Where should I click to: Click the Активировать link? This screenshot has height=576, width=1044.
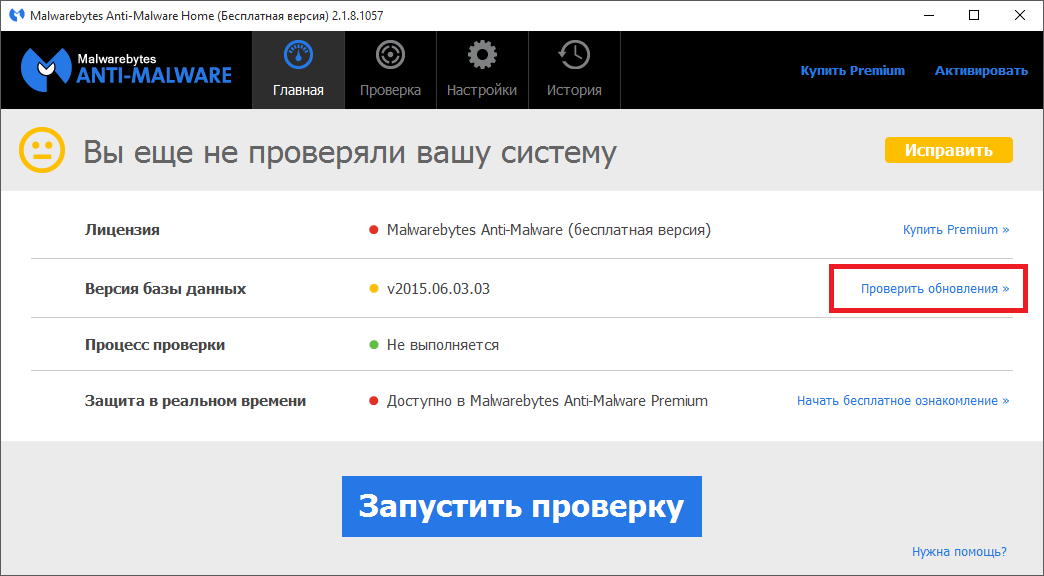tap(981, 71)
